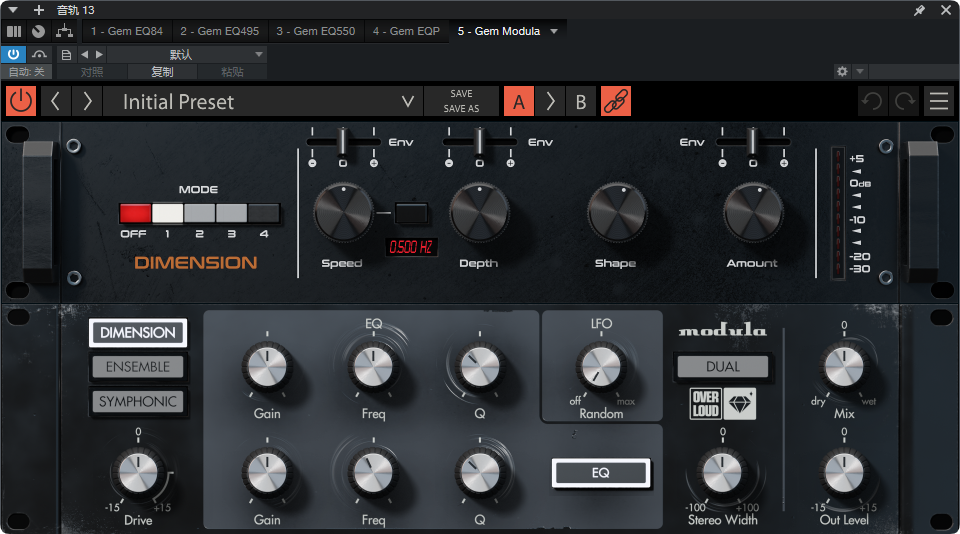Click the Mix dry/wet knob
The width and height of the screenshot is (960, 534).
pyautogui.click(x=844, y=366)
